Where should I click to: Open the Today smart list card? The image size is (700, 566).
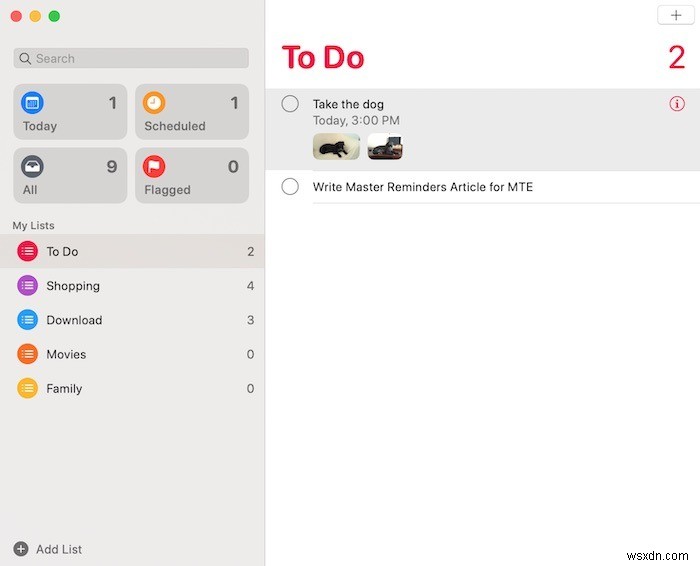point(70,112)
